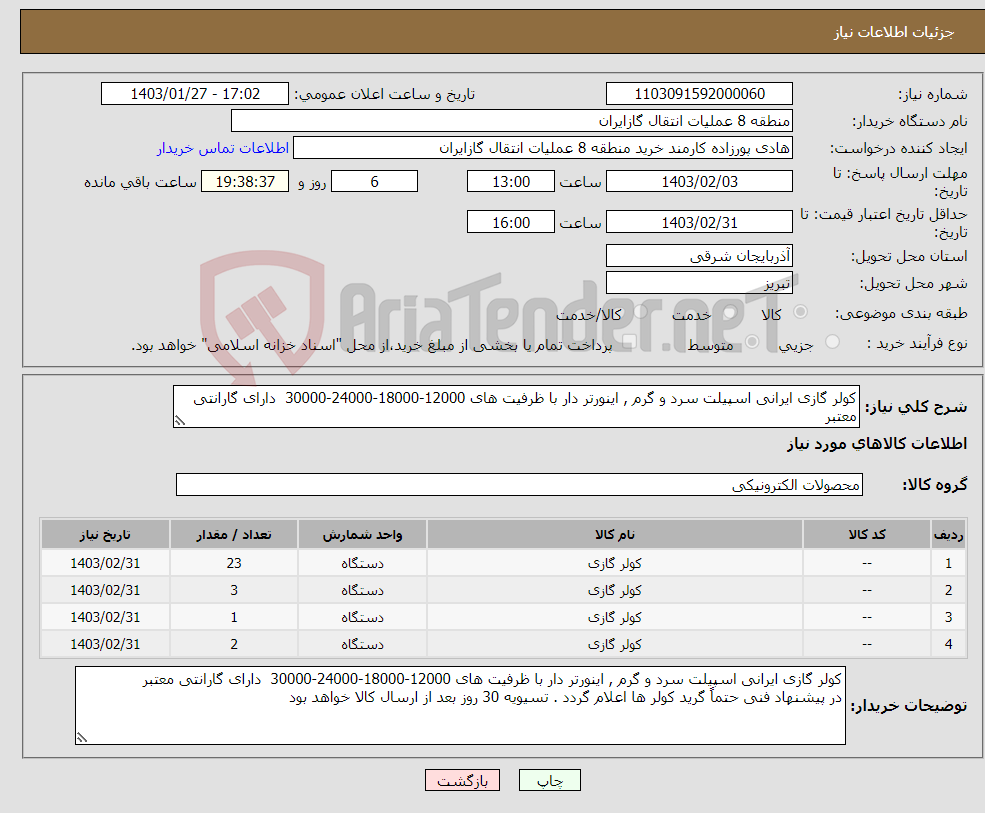Click the تاریخ نیاز column header
This screenshot has height=813, width=985.
105,534
